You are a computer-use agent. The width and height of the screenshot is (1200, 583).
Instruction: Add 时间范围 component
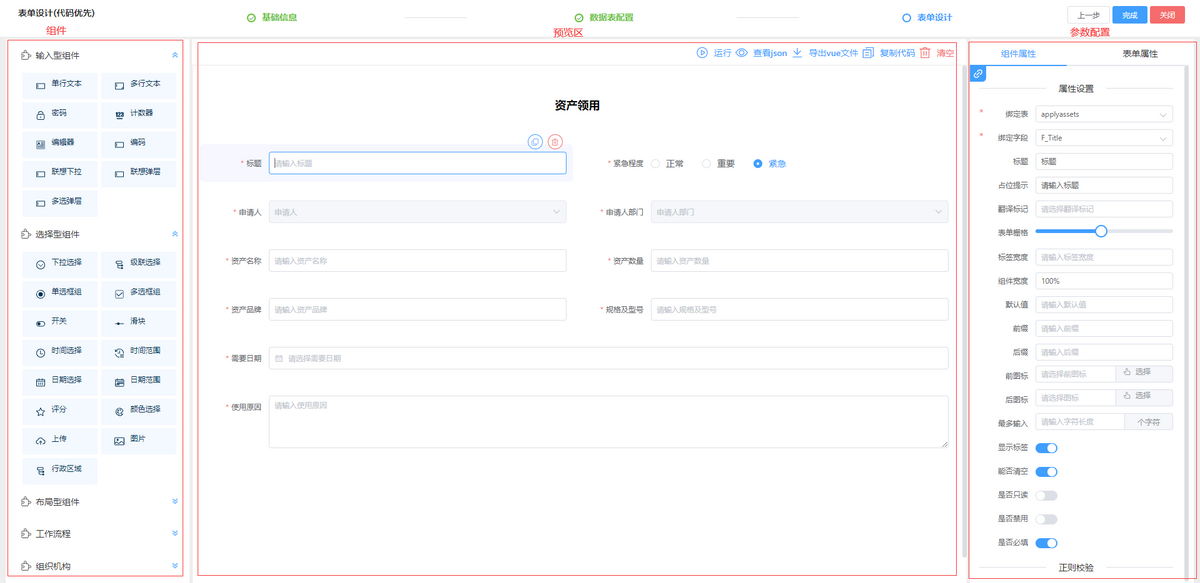coord(138,352)
